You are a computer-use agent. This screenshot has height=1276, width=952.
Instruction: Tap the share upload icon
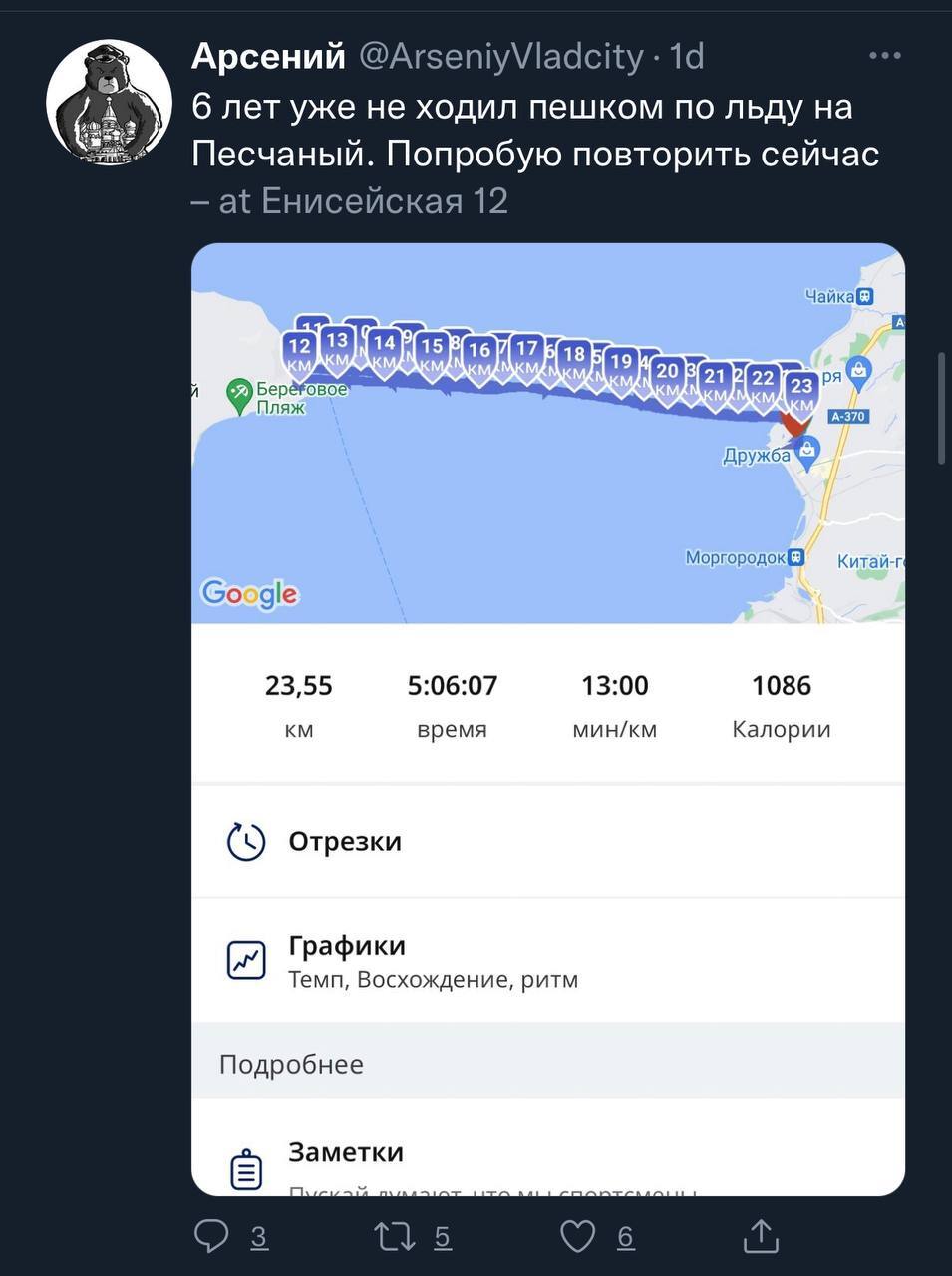(x=761, y=1236)
